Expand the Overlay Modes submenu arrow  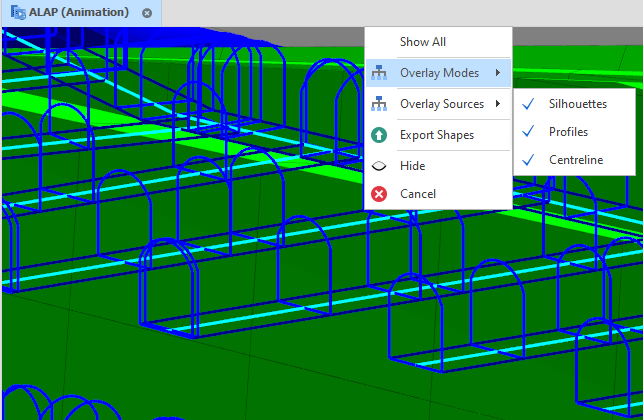498,73
